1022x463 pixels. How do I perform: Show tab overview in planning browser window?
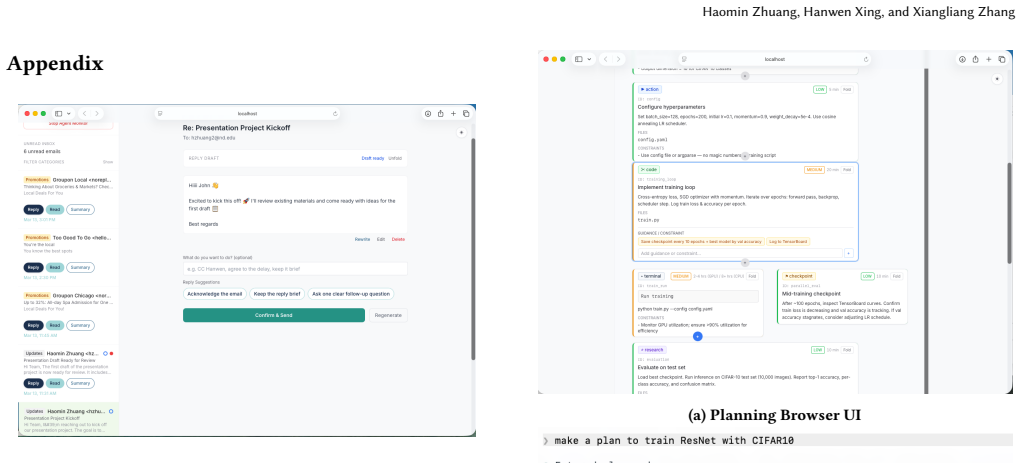click(1000, 59)
